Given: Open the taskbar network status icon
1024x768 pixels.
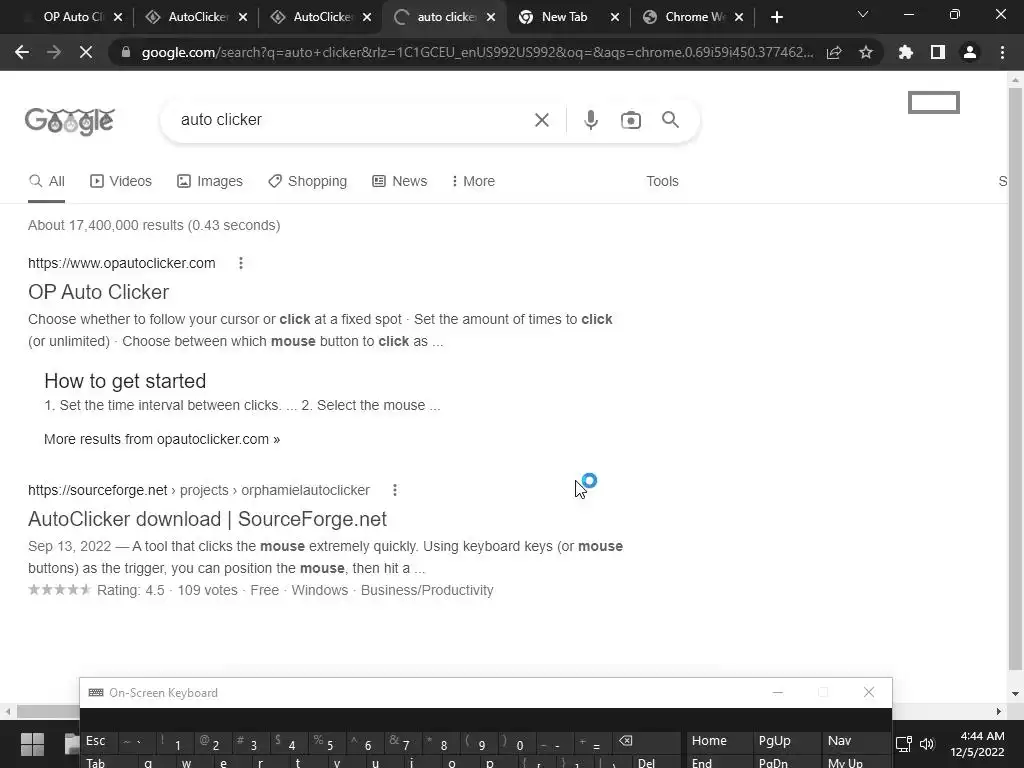Looking at the screenshot, I should click(903, 744).
